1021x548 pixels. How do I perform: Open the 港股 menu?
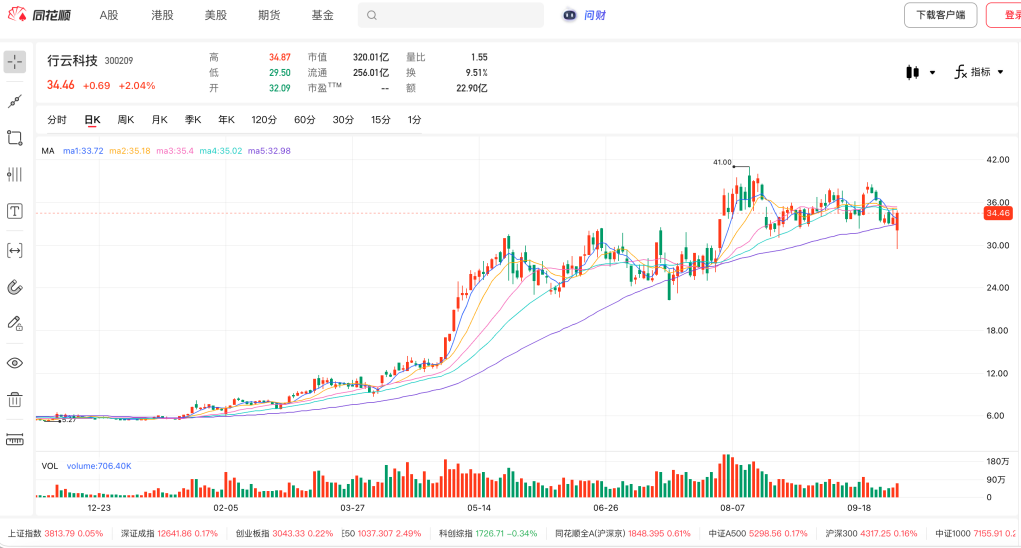coord(162,15)
